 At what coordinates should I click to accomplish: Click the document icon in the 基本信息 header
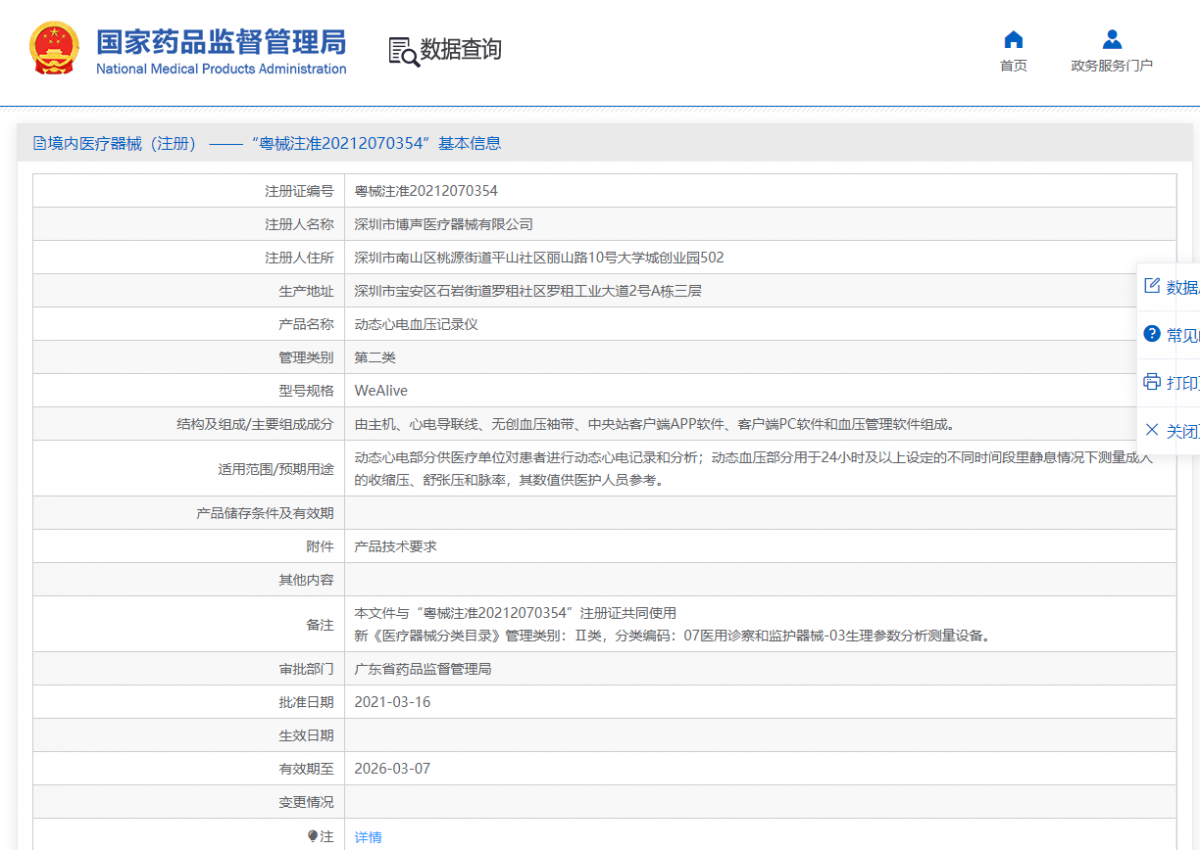click(39, 144)
